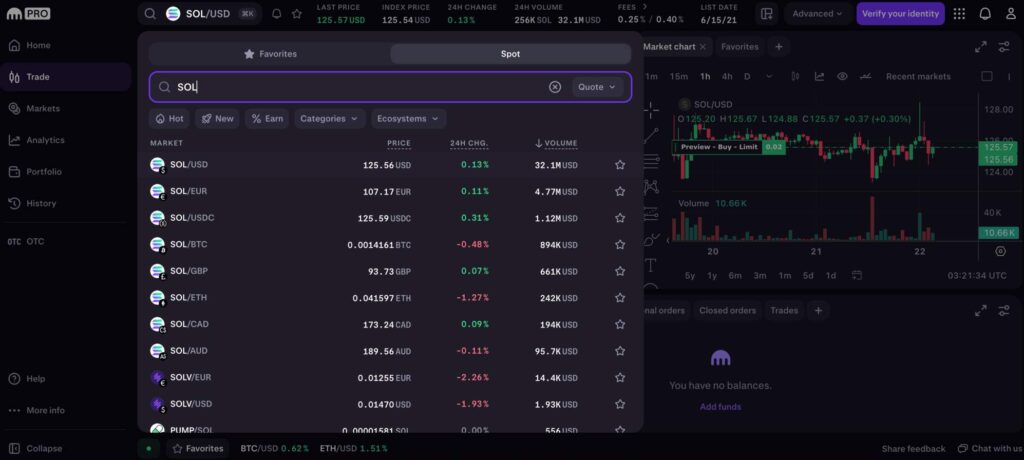Favorite the SOL/USD pair in header
The image size is (1024, 460).
click(296, 14)
